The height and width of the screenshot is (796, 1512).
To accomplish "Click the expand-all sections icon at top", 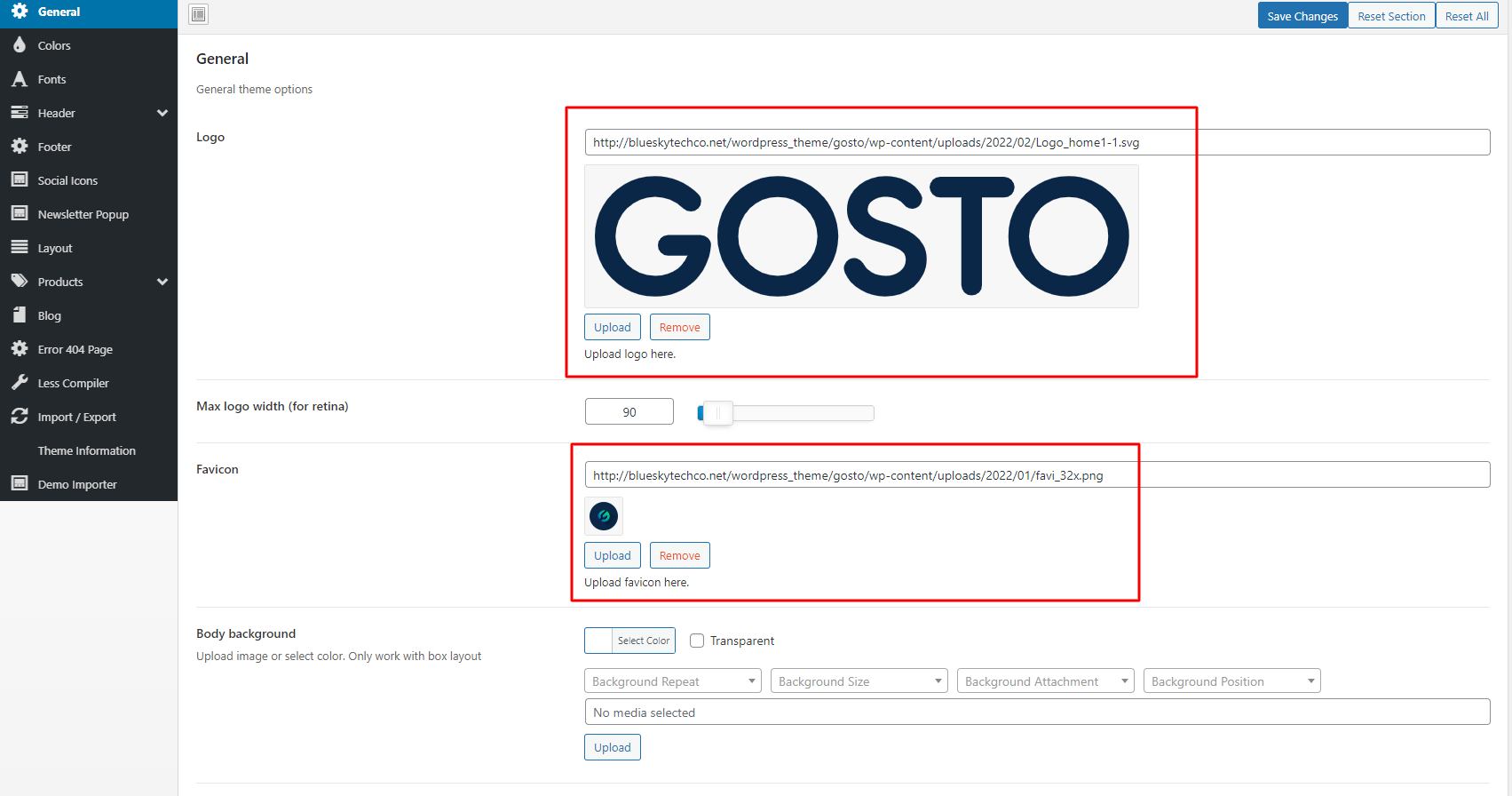I will tap(199, 14).
